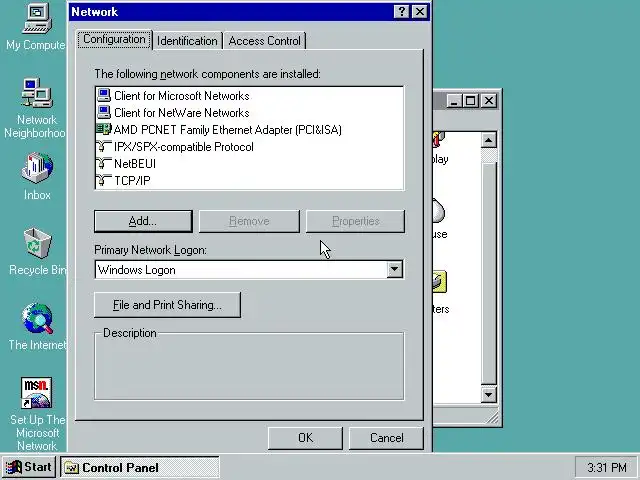The image size is (640, 480).
Task: Click the NetBEUI protocol icon
Action: coord(104,164)
